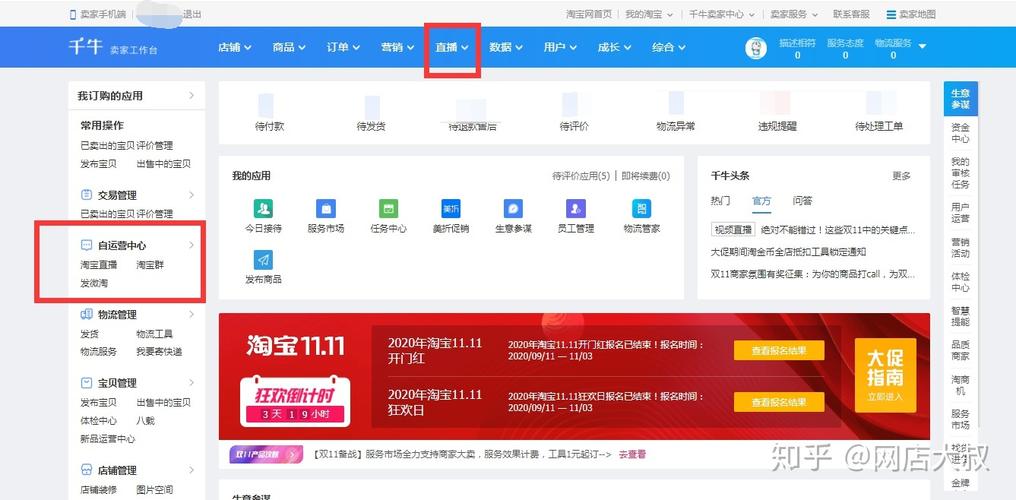Open 营销活动 in right sidebar
Viewport: 1016px width, 500px height.
[960, 247]
